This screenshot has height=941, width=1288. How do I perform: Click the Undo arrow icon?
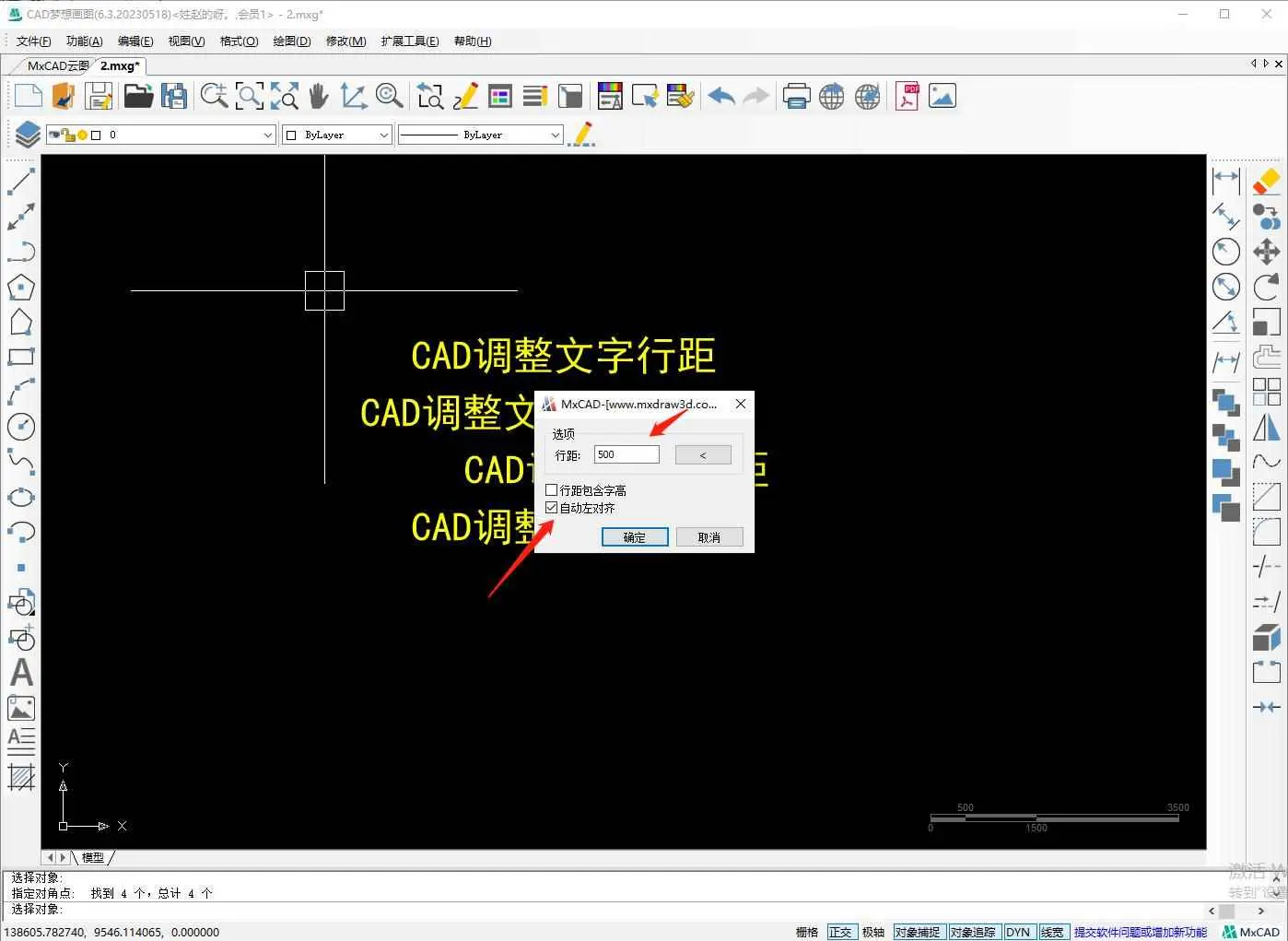[721, 97]
